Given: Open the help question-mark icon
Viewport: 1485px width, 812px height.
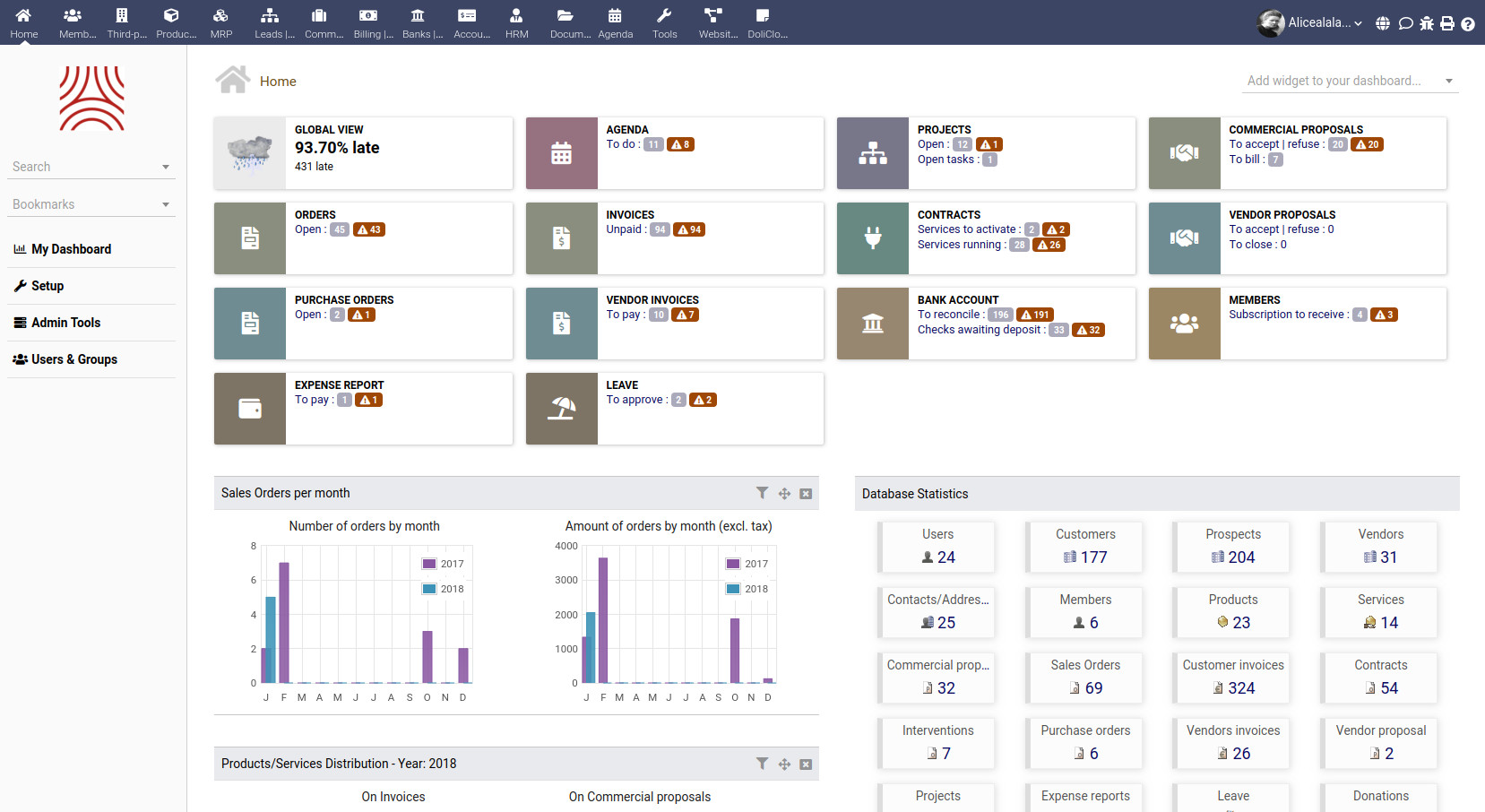Looking at the screenshot, I should pyautogui.click(x=1469, y=23).
